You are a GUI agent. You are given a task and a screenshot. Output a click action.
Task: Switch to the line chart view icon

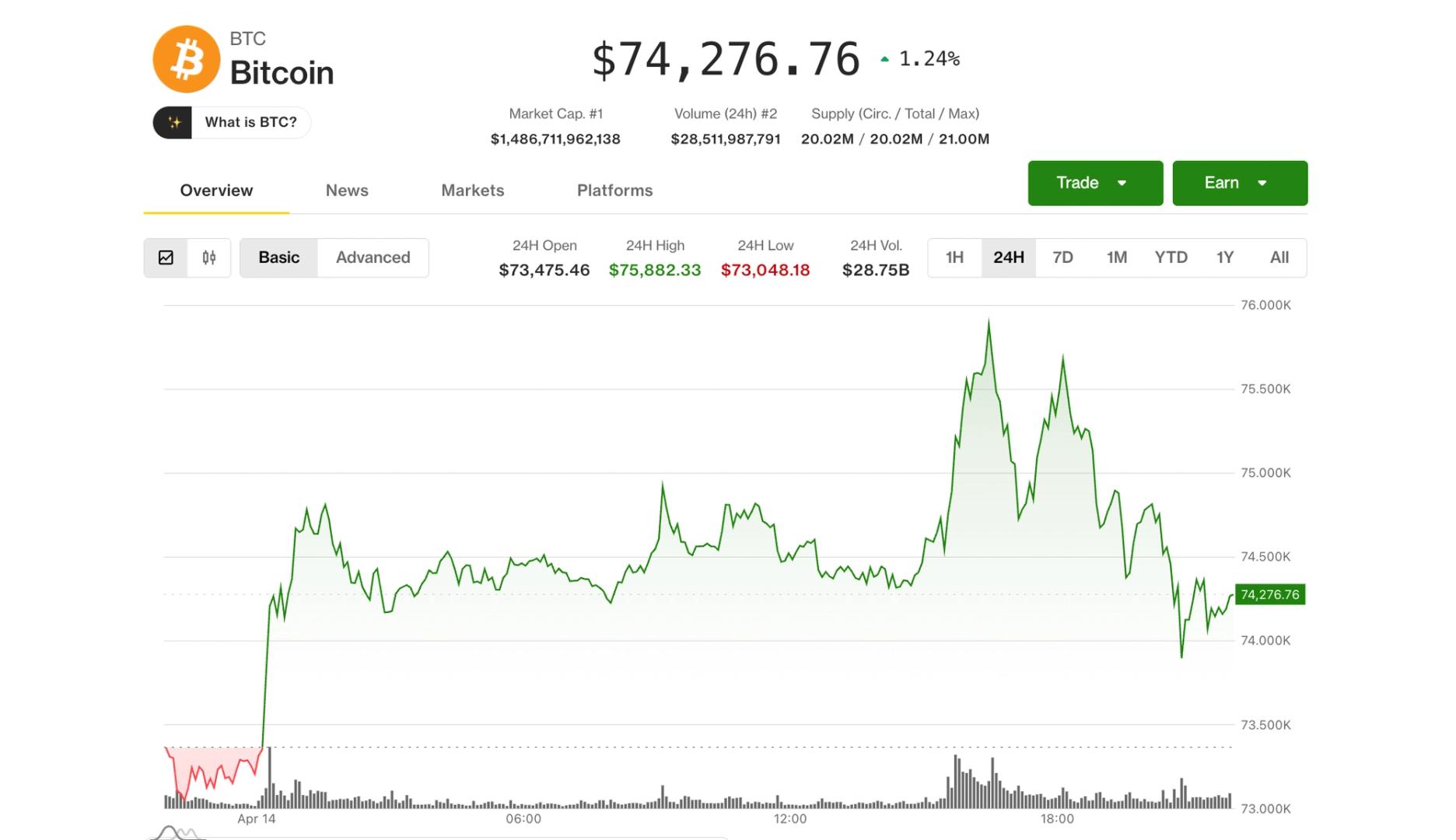166,257
